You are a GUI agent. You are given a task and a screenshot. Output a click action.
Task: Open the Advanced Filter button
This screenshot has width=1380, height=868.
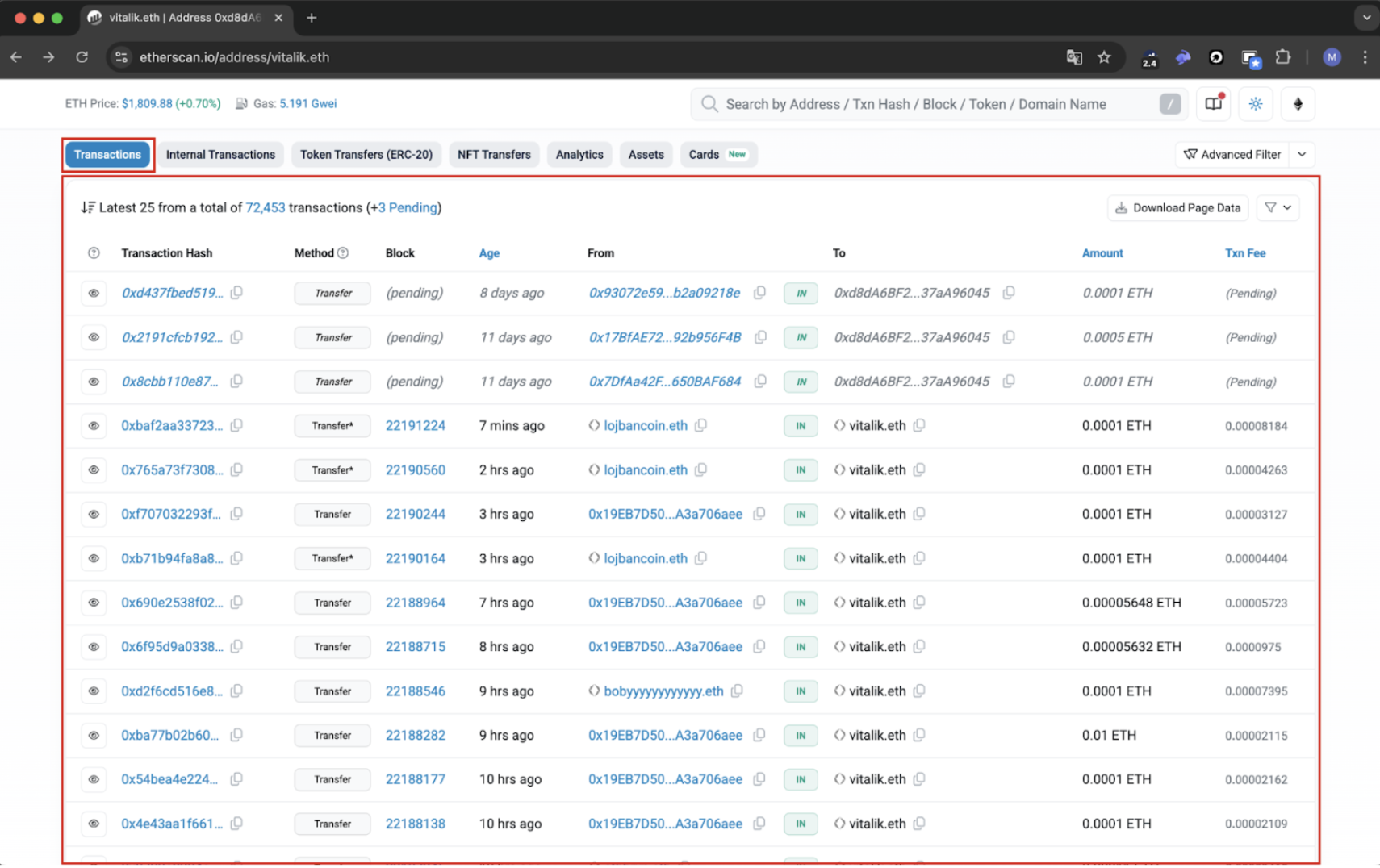tap(1232, 154)
